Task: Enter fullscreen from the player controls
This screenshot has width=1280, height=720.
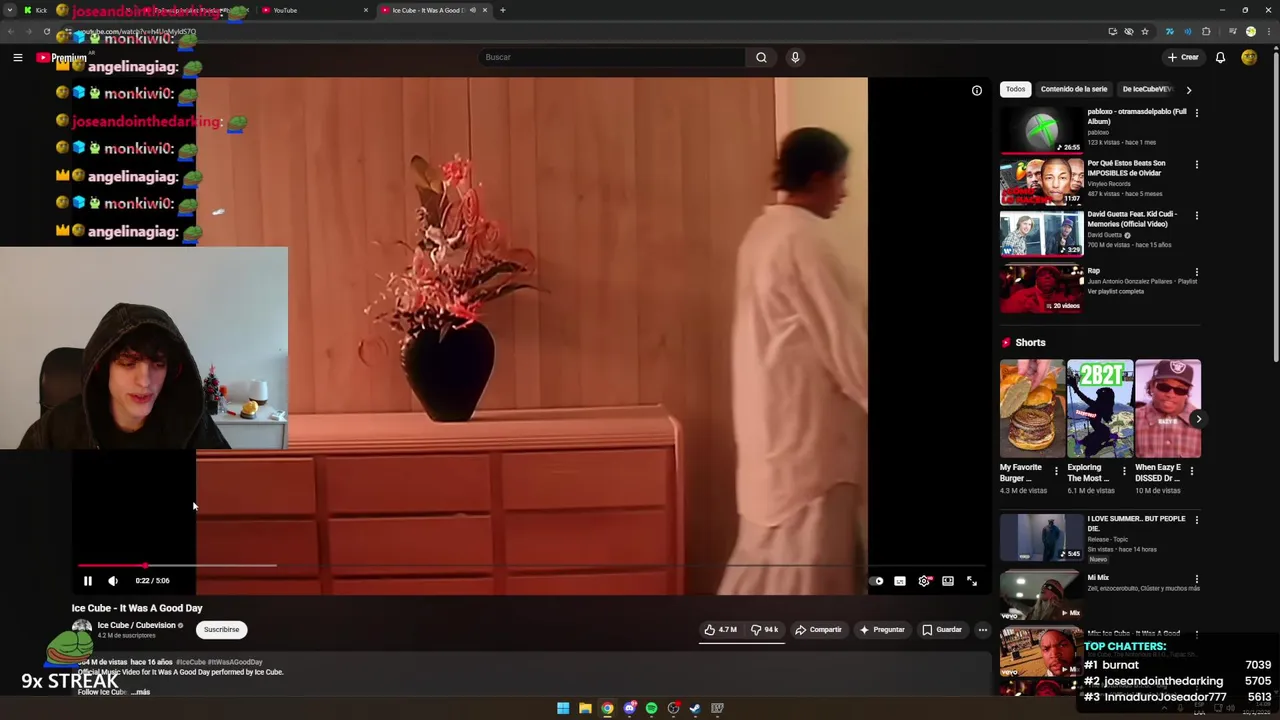Action: coord(971,581)
